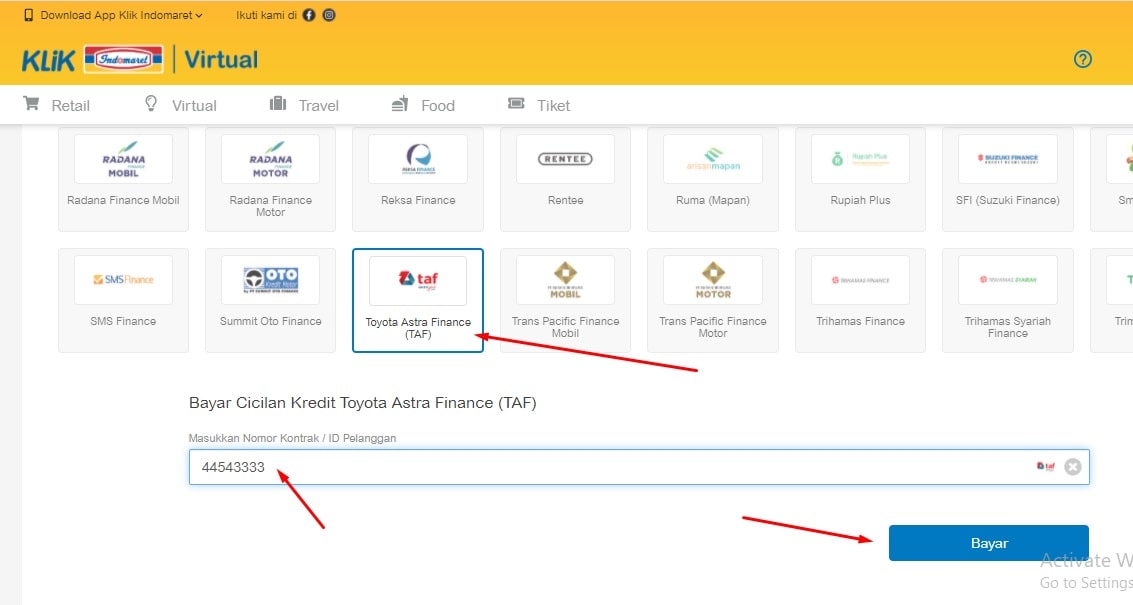Select the Retail menu item
1133x605 pixels.
tap(56, 104)
